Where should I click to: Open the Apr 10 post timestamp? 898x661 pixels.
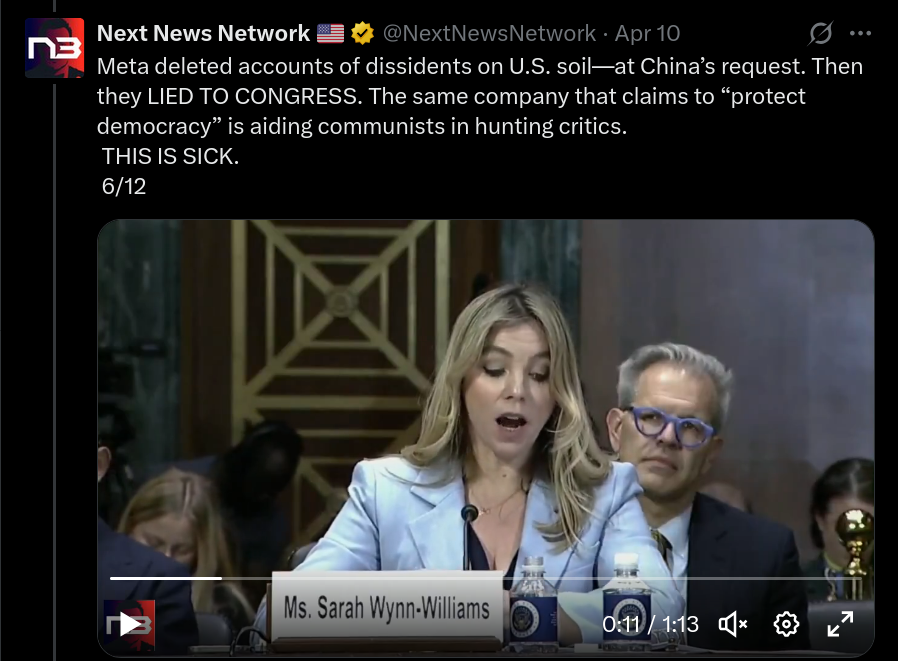pyautogui.click(x=647, y=33)
